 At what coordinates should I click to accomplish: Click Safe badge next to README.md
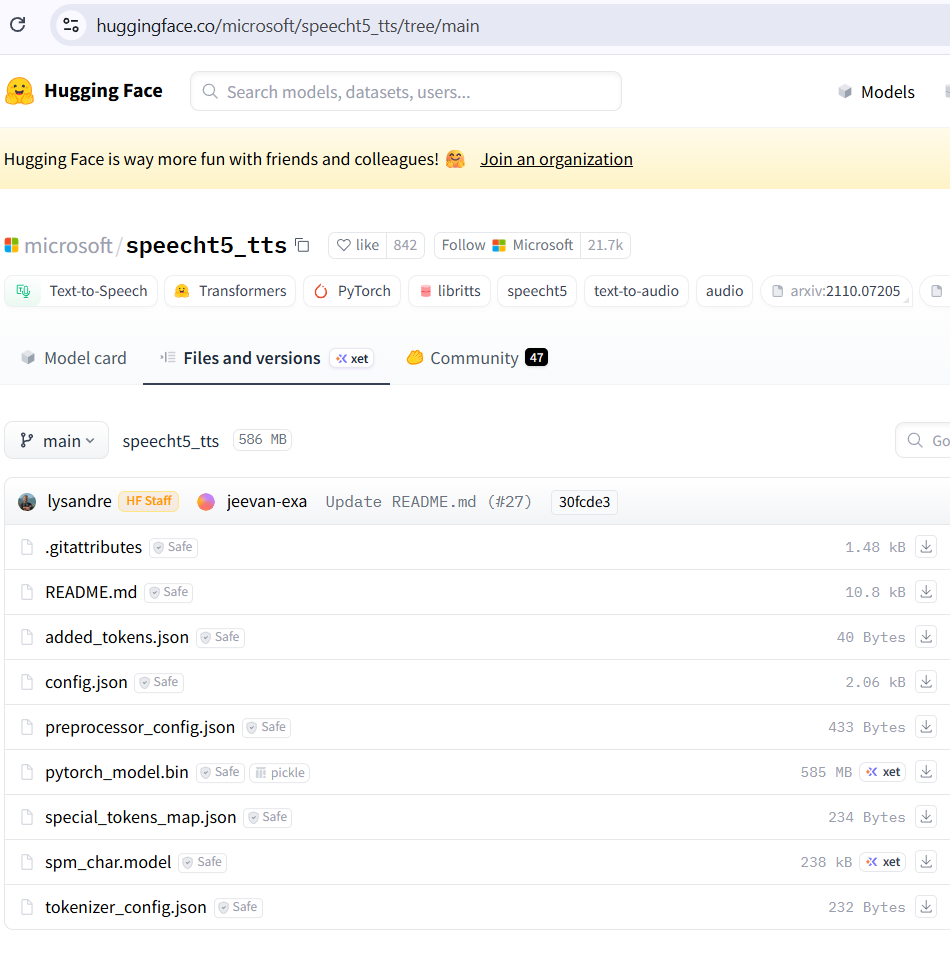[169, 592]
